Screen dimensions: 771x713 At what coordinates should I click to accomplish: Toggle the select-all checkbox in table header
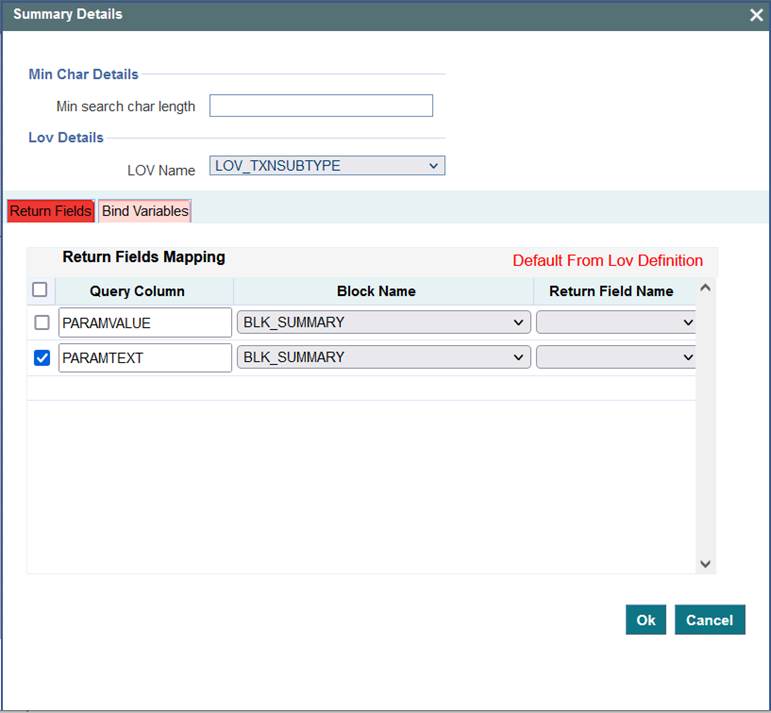click(40, 290)
